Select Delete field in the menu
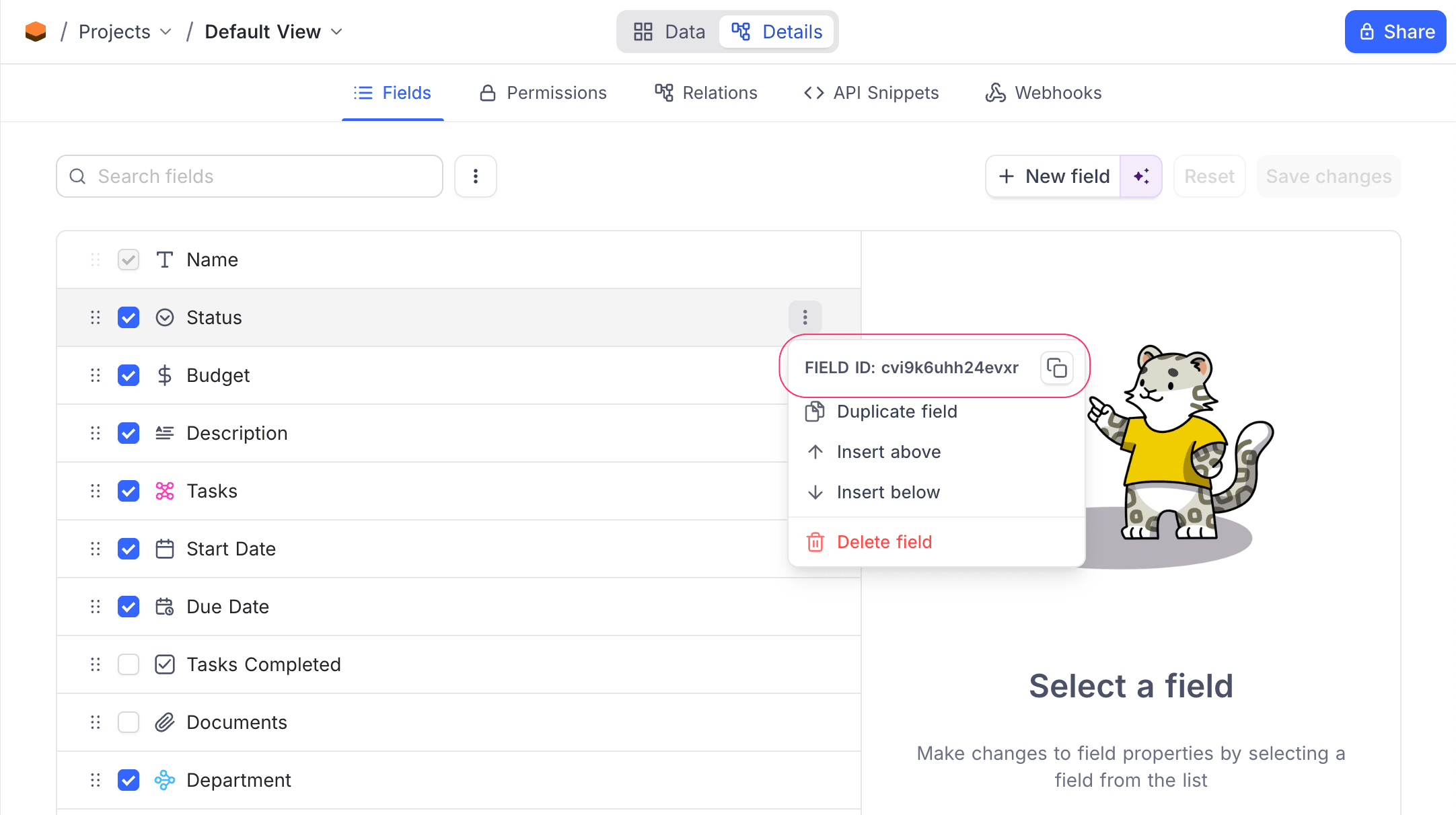1456x815 pixels. coord(884,542)
